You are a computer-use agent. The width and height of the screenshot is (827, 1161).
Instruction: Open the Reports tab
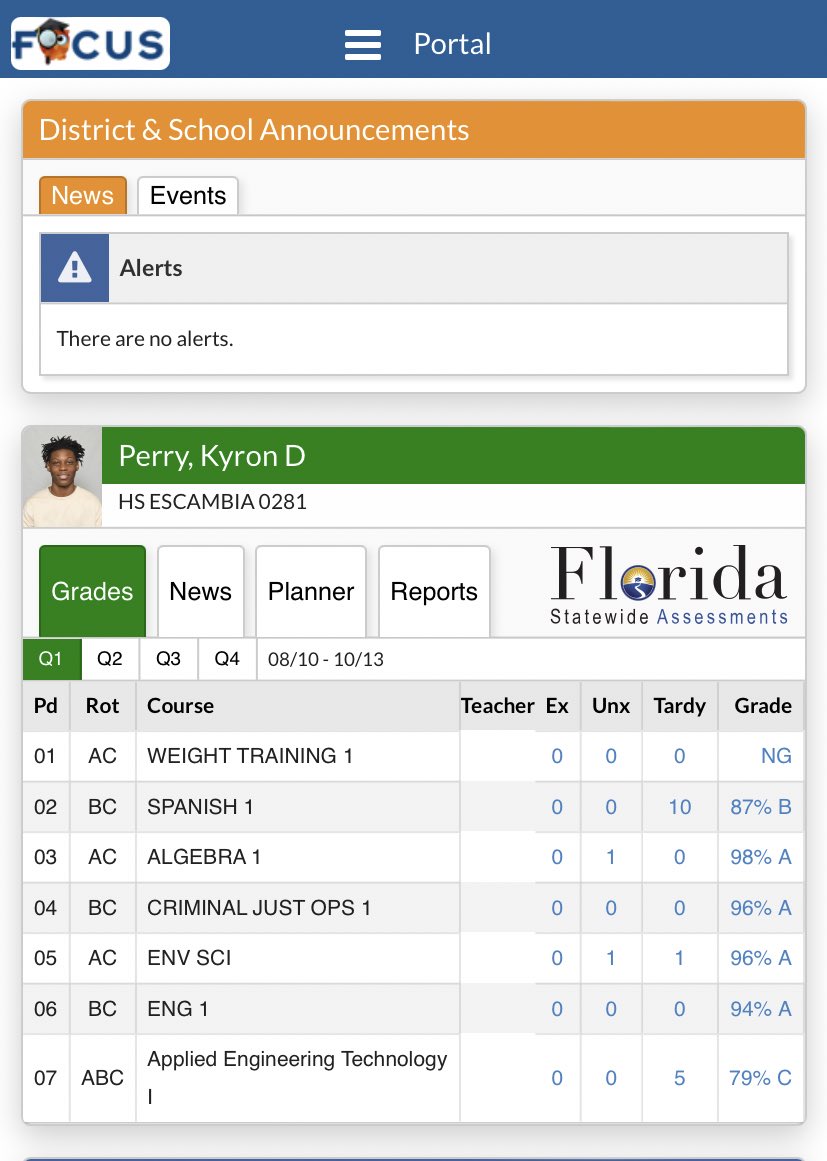point(434,591)
